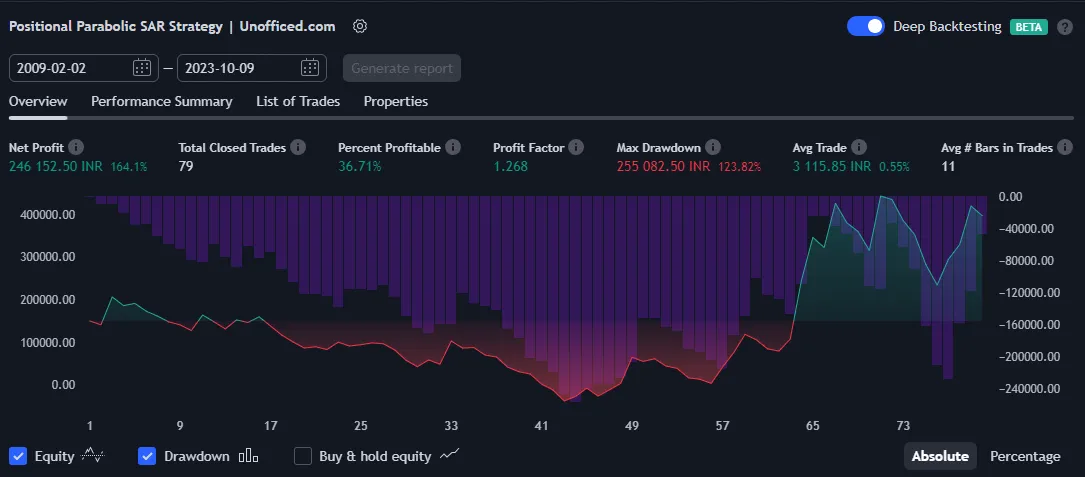
Task: Open end date calendar picker icon
Action: point(310,68)
